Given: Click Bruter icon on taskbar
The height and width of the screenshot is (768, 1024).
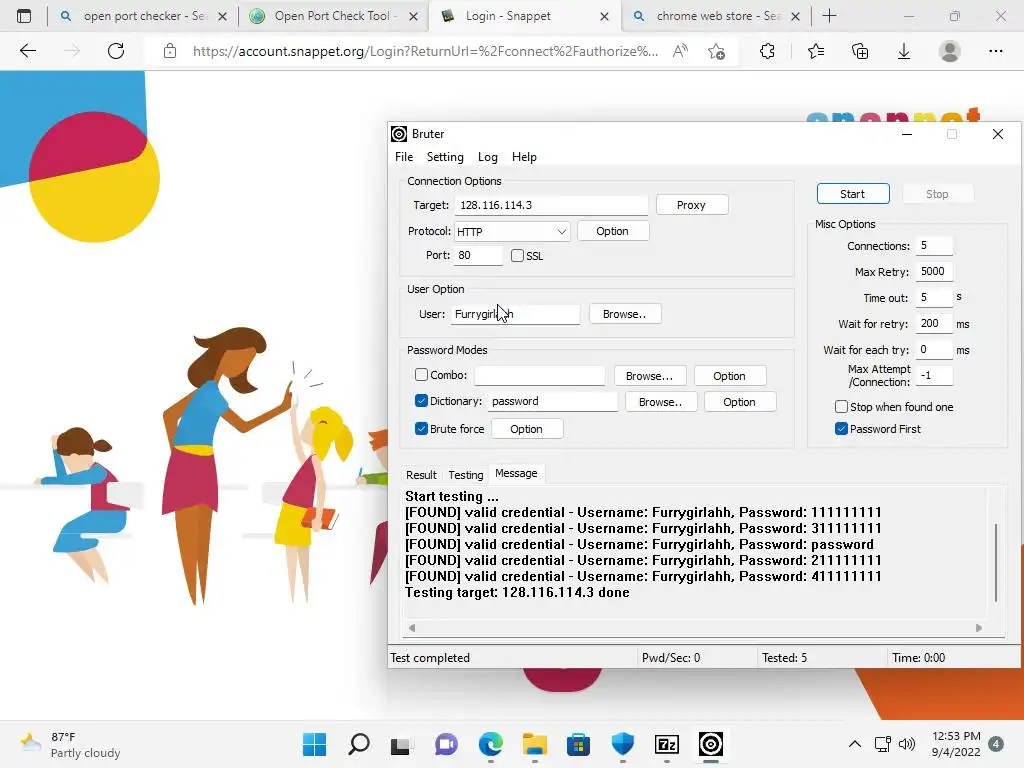Looking at the screenshot, I should (711, 744).
